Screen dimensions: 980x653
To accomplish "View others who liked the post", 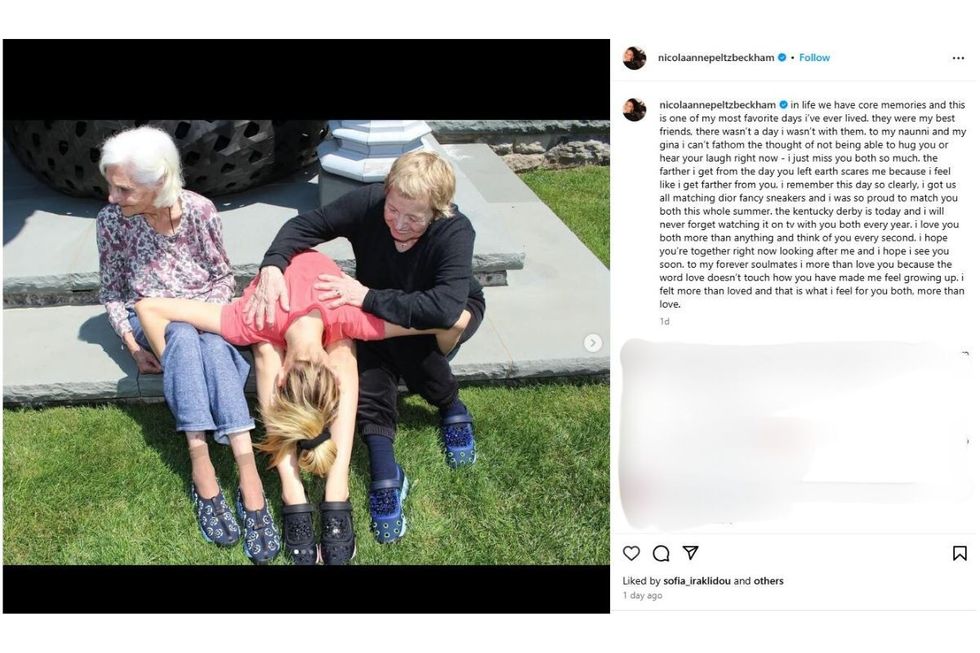I will pos(768,581).
